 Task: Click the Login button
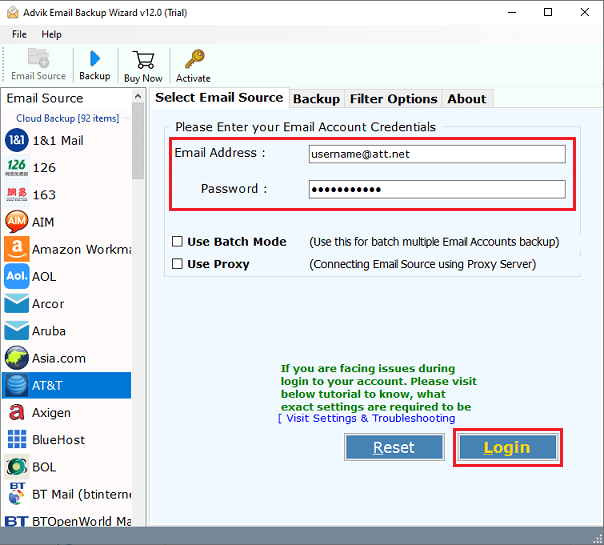pyautogui.click(x=507, y=447)
